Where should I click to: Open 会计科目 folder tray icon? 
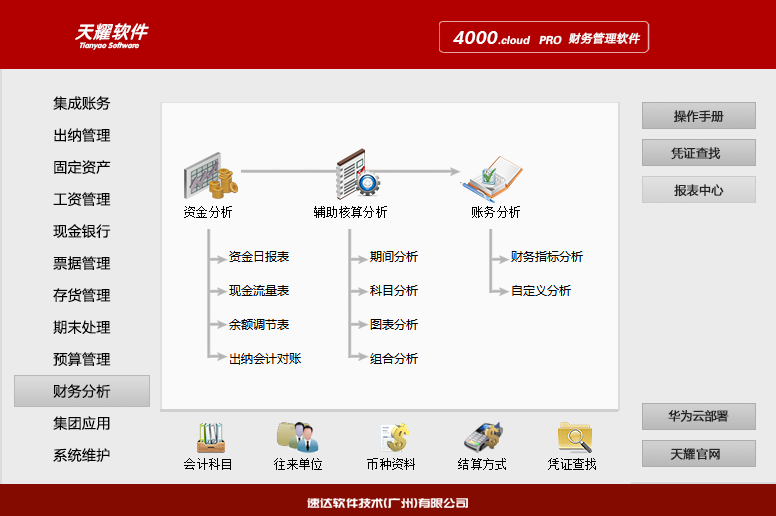(x=211, y=438)
